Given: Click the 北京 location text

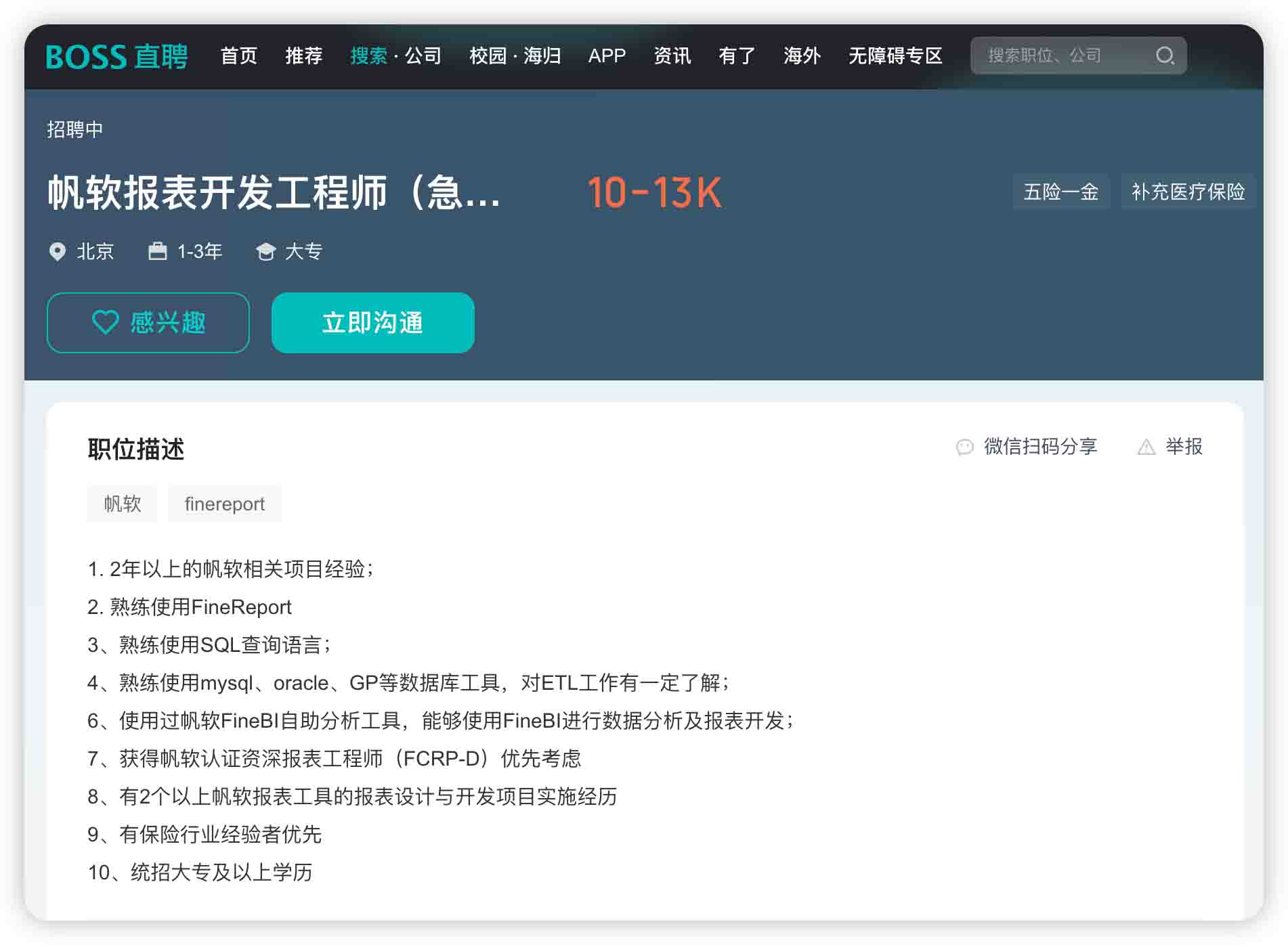Looking at the screenshot, I should coord(95,252).
